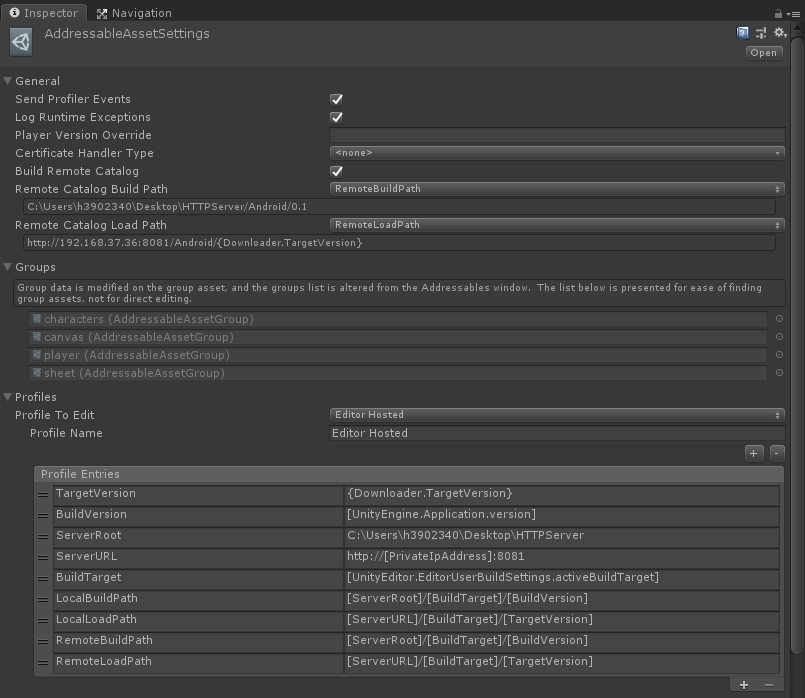This screenshot has width=805, height=698.
Task: Switch to the Navigation tab
Action: (135, 13)
